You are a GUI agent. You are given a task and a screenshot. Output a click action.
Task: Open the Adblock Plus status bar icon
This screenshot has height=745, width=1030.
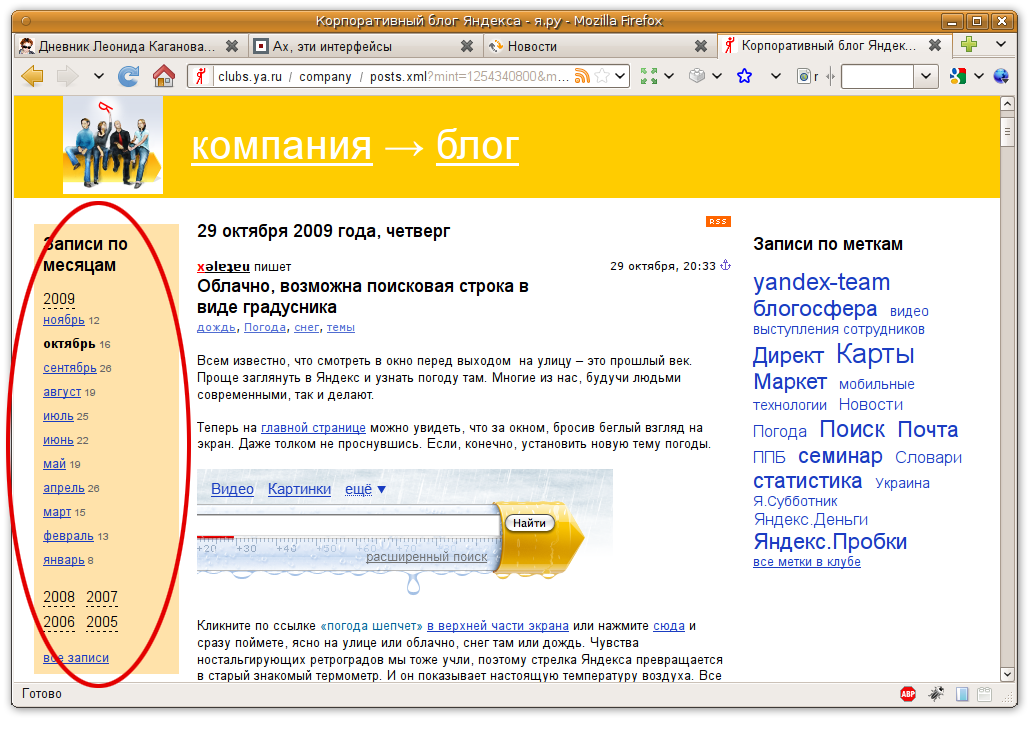(x=908, y=694)
